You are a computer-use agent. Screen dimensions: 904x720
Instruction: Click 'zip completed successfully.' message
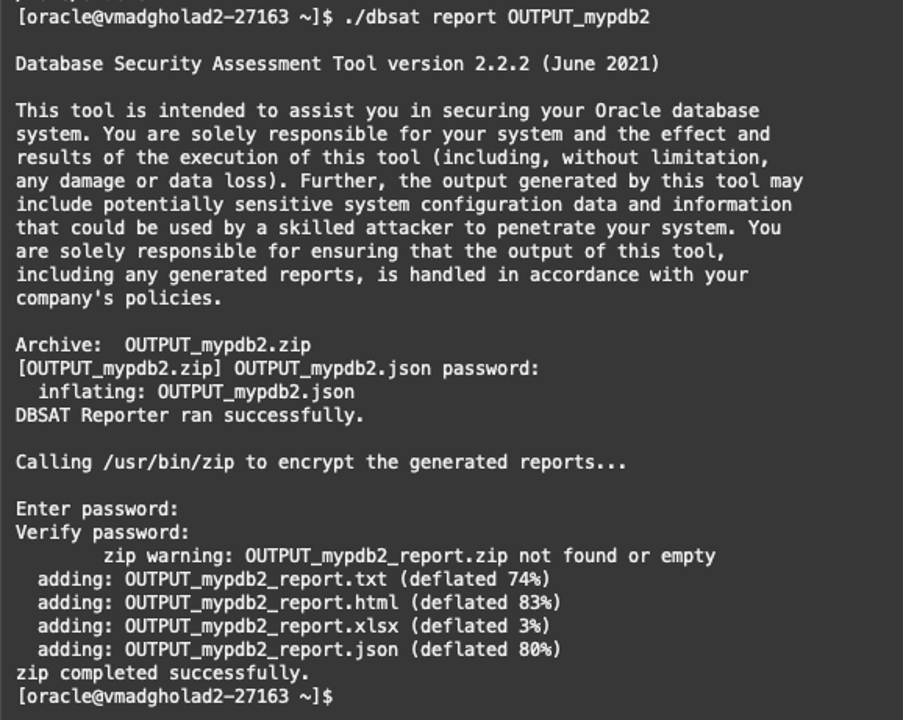(163, 673)
